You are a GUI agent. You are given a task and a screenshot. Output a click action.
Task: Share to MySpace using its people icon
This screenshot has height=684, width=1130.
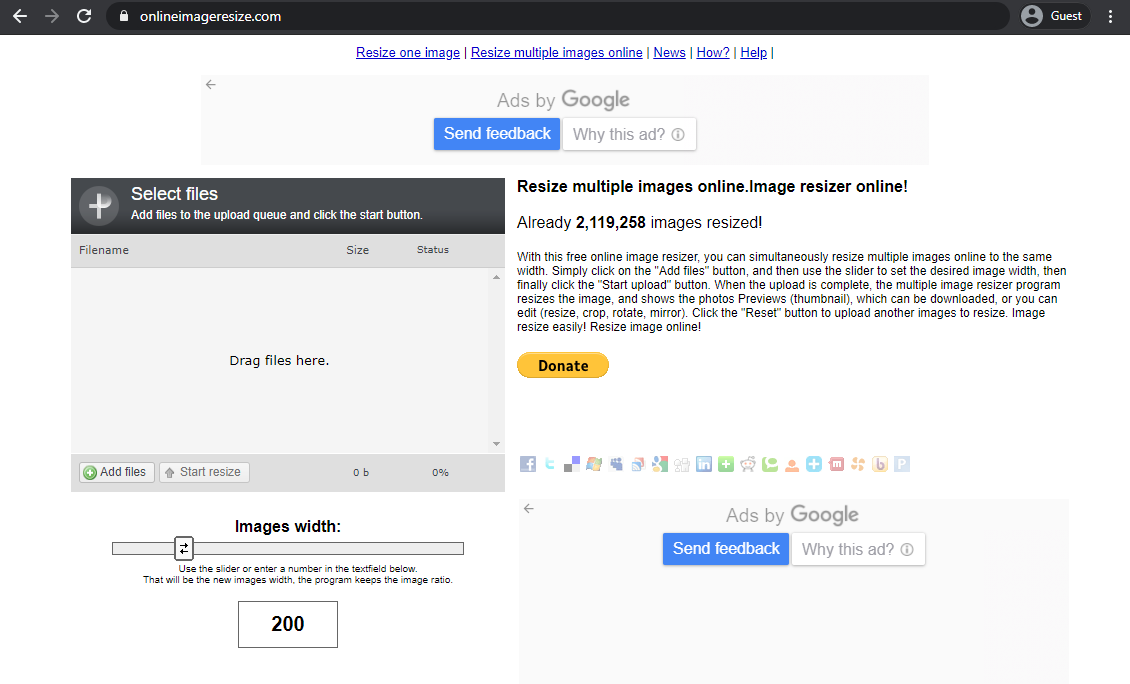[616, 464]
